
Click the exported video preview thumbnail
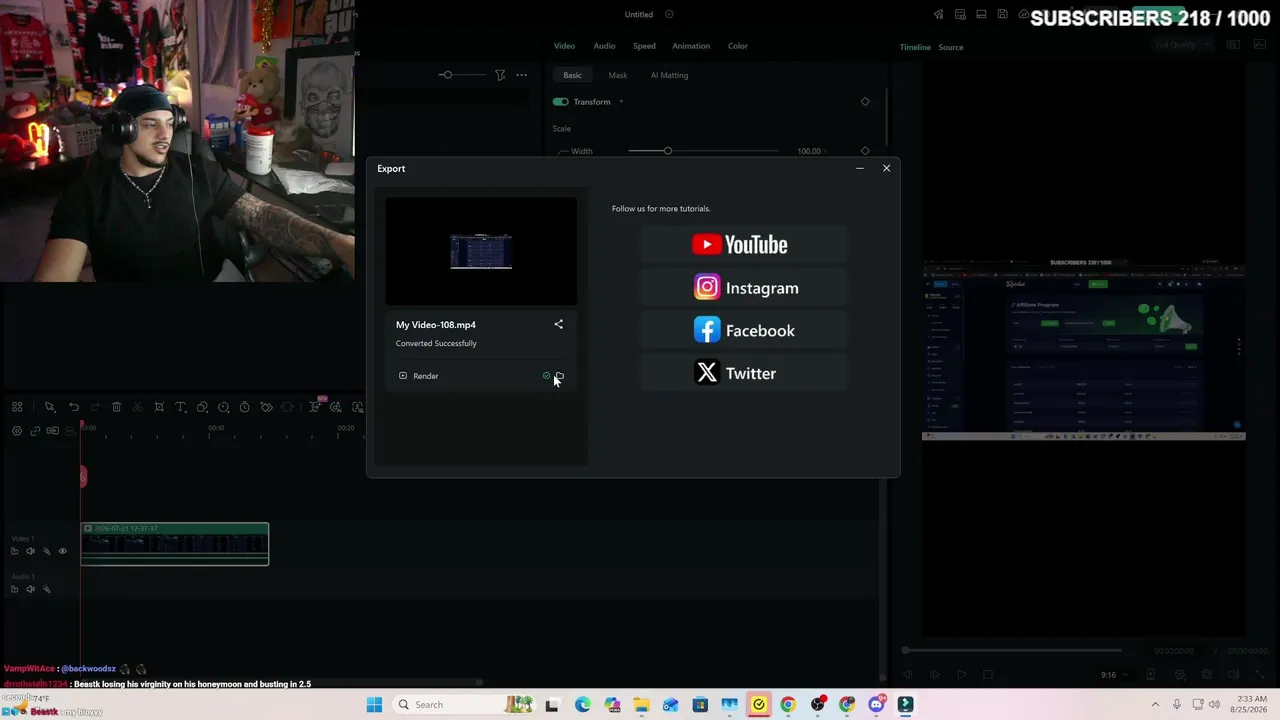click(x=481, y=251)
